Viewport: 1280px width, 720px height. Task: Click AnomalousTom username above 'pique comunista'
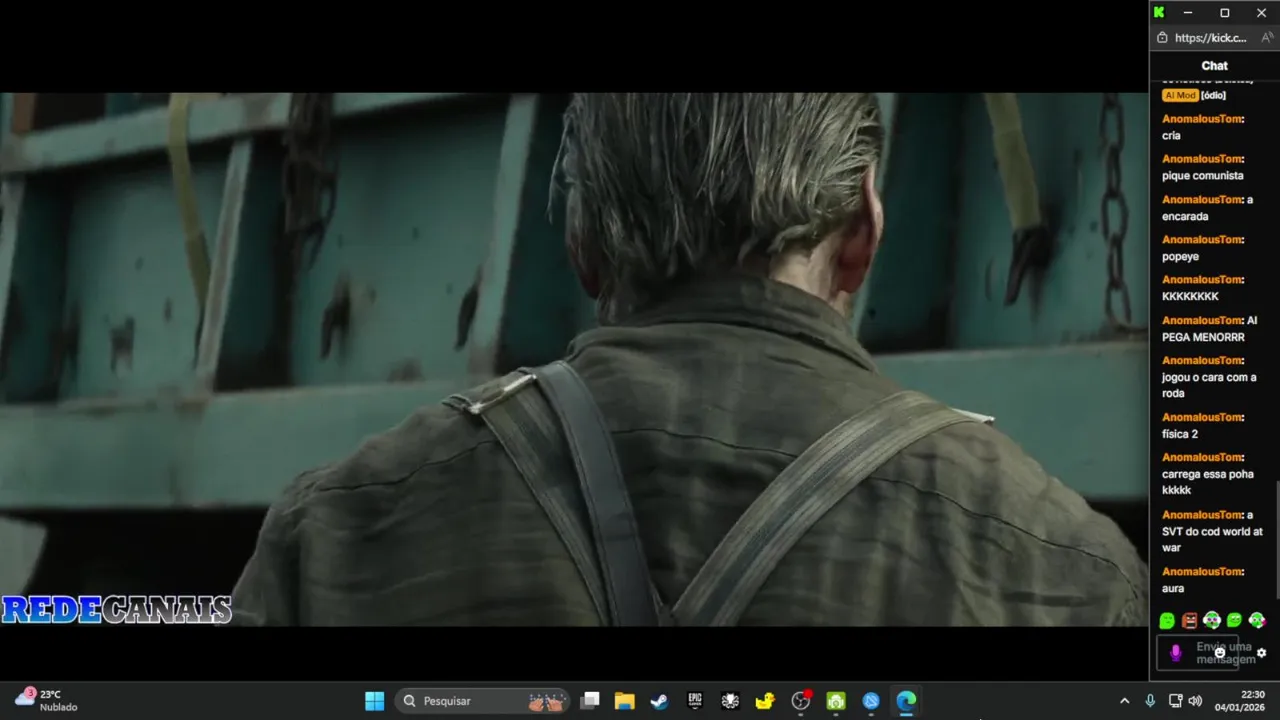(1203, 159)
